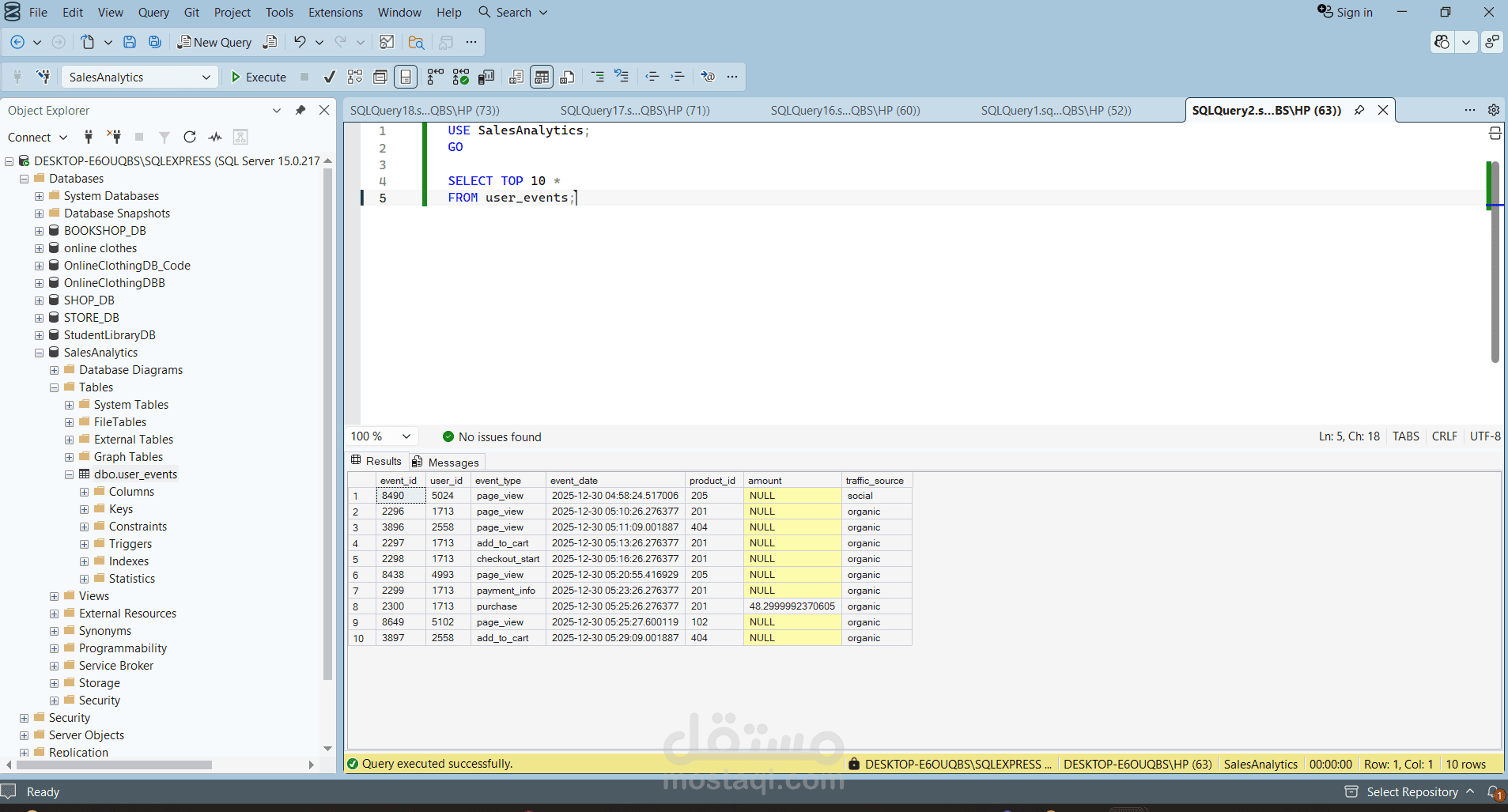Click Object Explorer connect plug icon
The image size is (1508, 812).
click(x=89, y=137)
